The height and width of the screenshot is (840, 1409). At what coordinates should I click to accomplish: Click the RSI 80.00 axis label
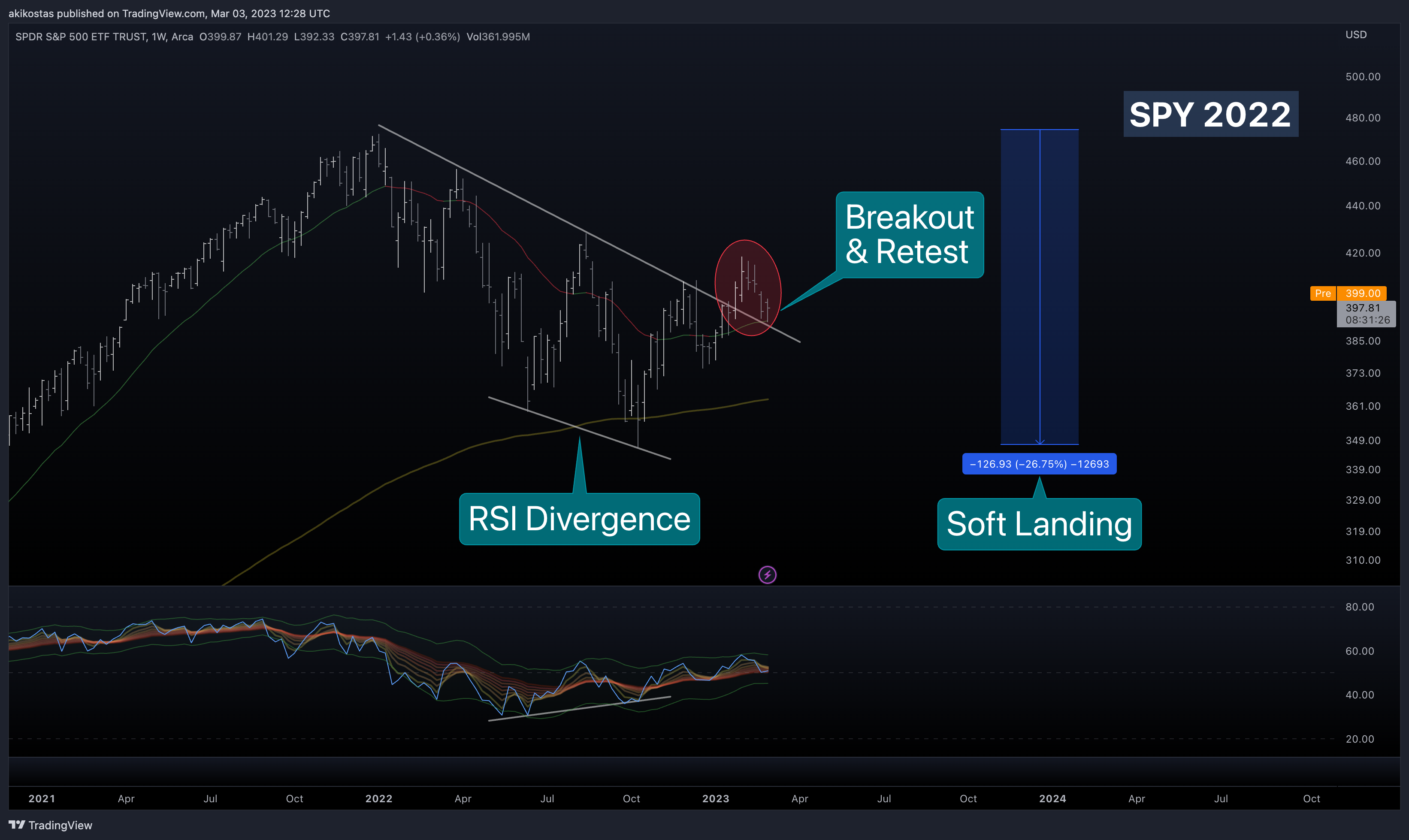[1359, 607]
